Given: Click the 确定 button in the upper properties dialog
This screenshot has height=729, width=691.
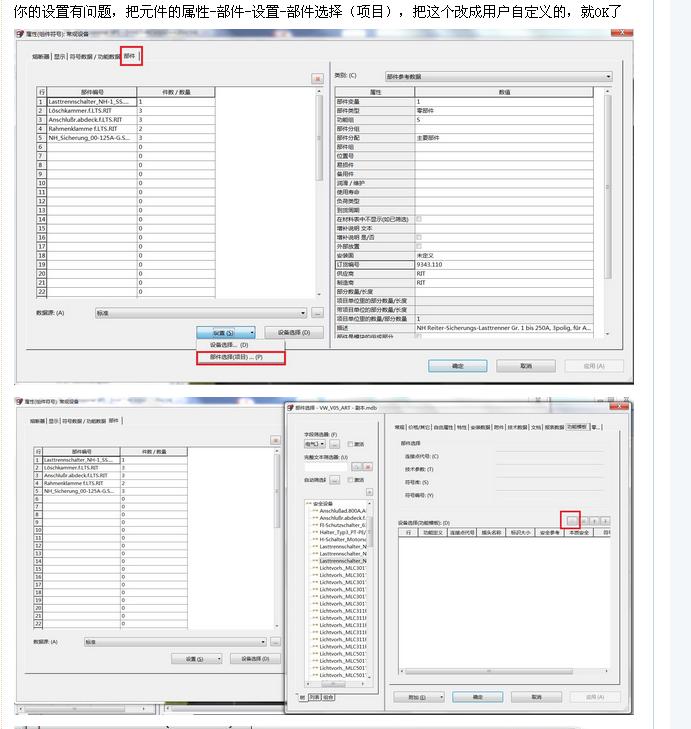Looking at the screenshot, I should click(458, 366).
